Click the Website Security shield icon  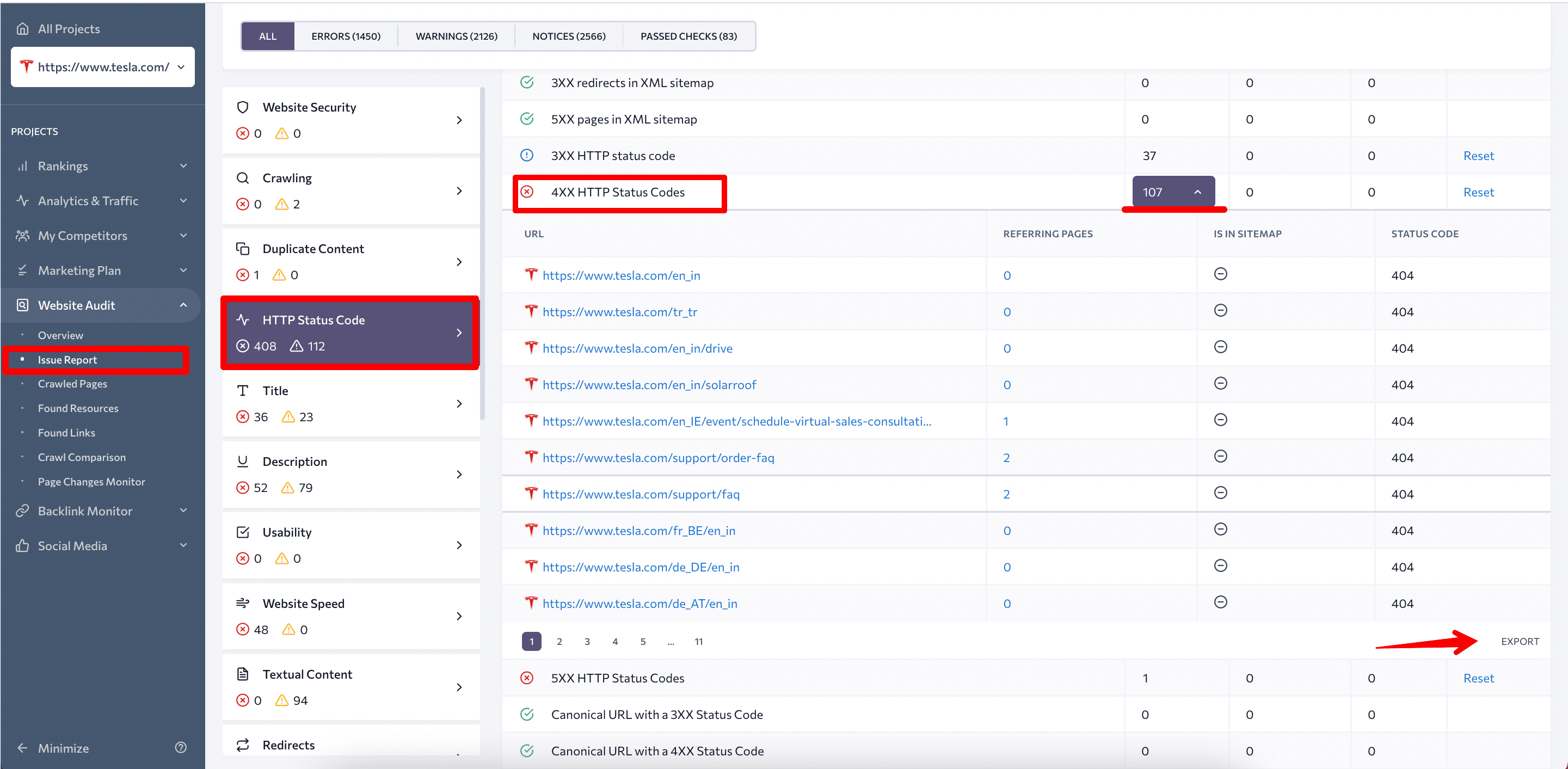coord(242,107)
